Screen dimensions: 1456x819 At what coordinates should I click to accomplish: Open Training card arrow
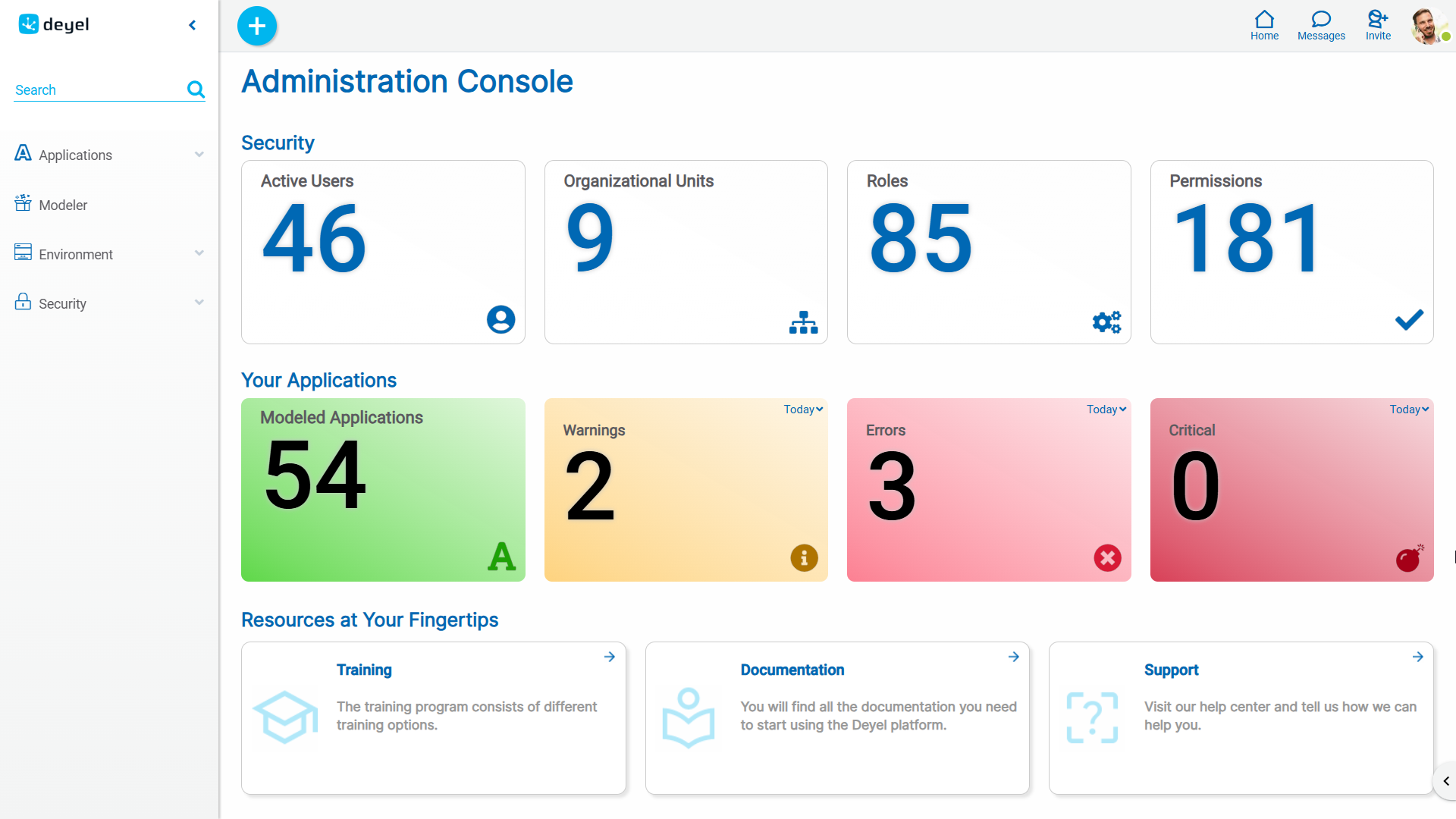(610, 657)
